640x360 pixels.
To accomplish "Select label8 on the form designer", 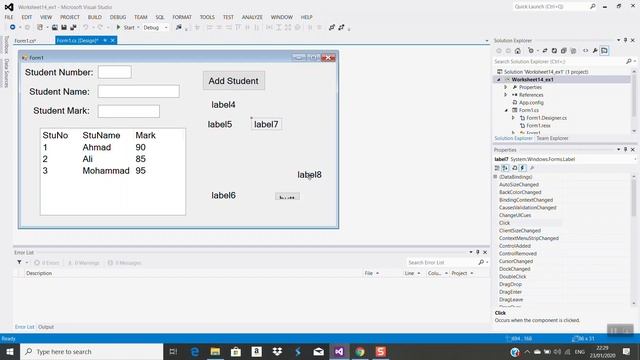I will 309,175.
